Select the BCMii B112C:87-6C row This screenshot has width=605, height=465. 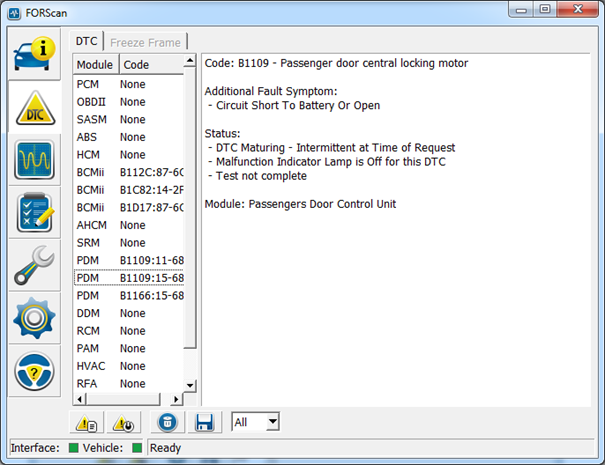(x=130, y=172)
